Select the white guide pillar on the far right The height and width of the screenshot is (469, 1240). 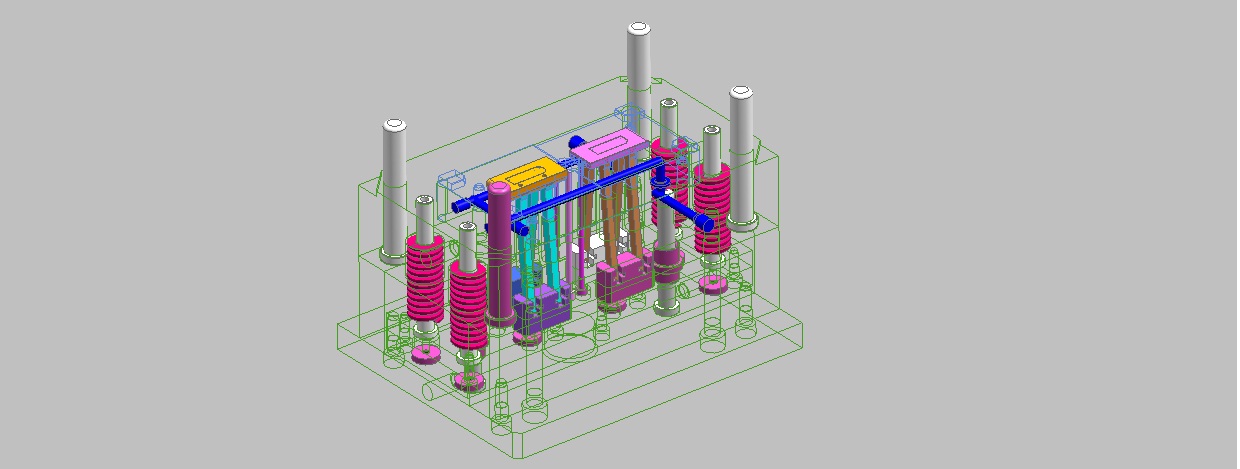tap(741, 158)
